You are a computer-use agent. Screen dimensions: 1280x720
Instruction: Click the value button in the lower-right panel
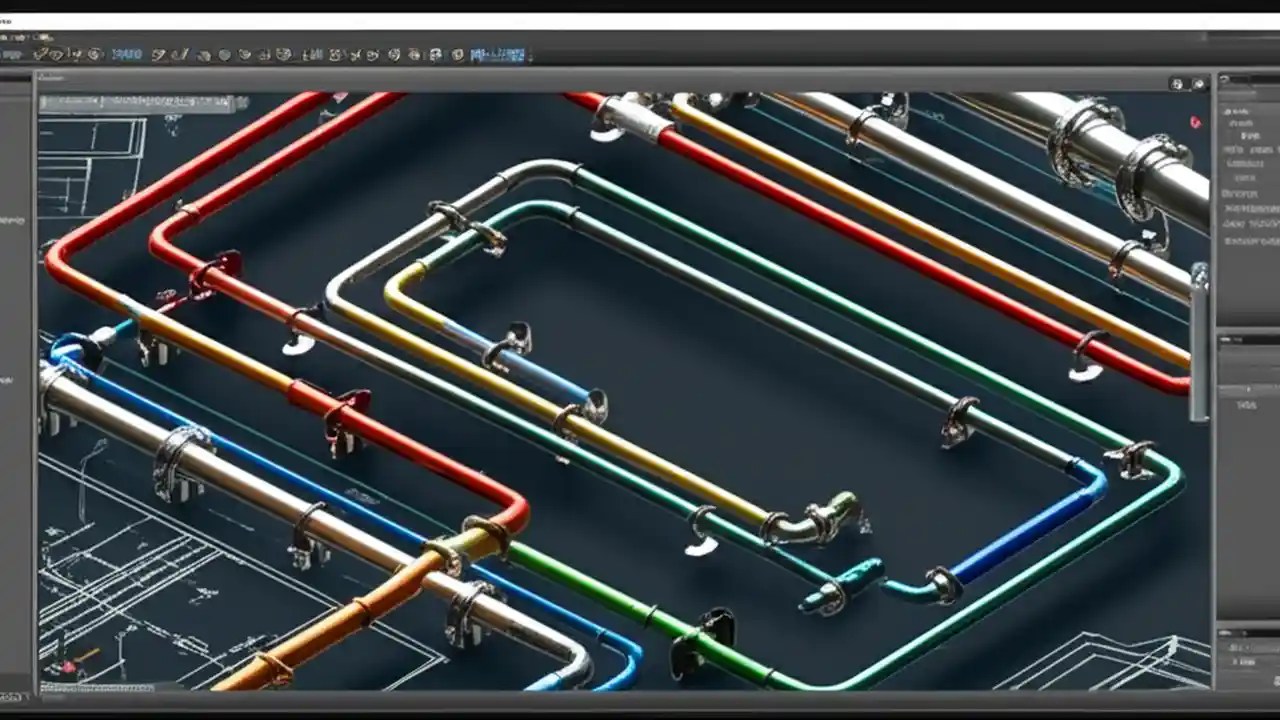coord(1247,402)
